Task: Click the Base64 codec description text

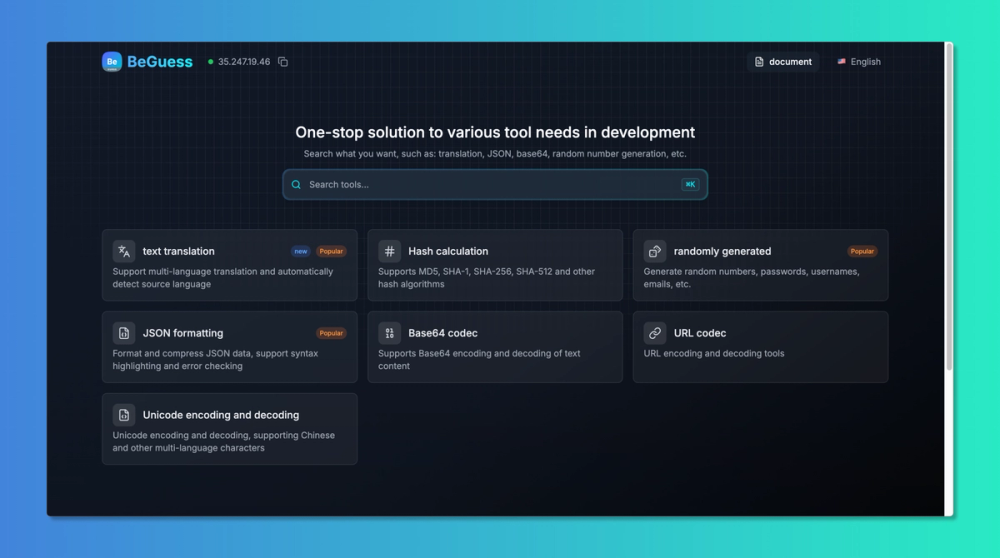Action: tap(479, 360)
